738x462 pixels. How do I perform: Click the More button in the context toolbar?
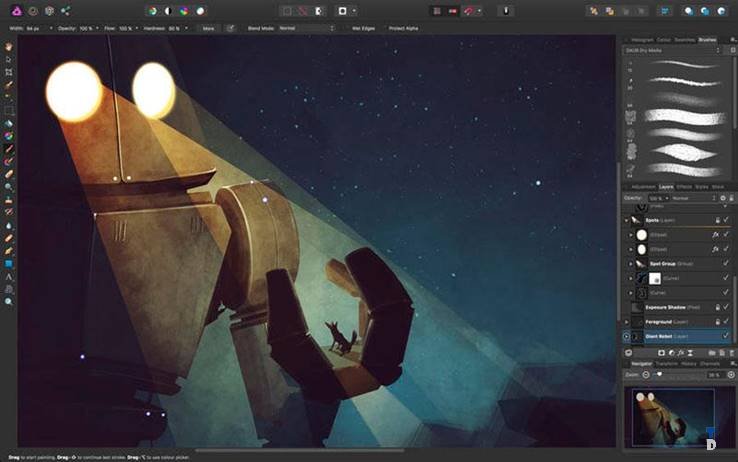pyautogui.click(x=208, y=28)
